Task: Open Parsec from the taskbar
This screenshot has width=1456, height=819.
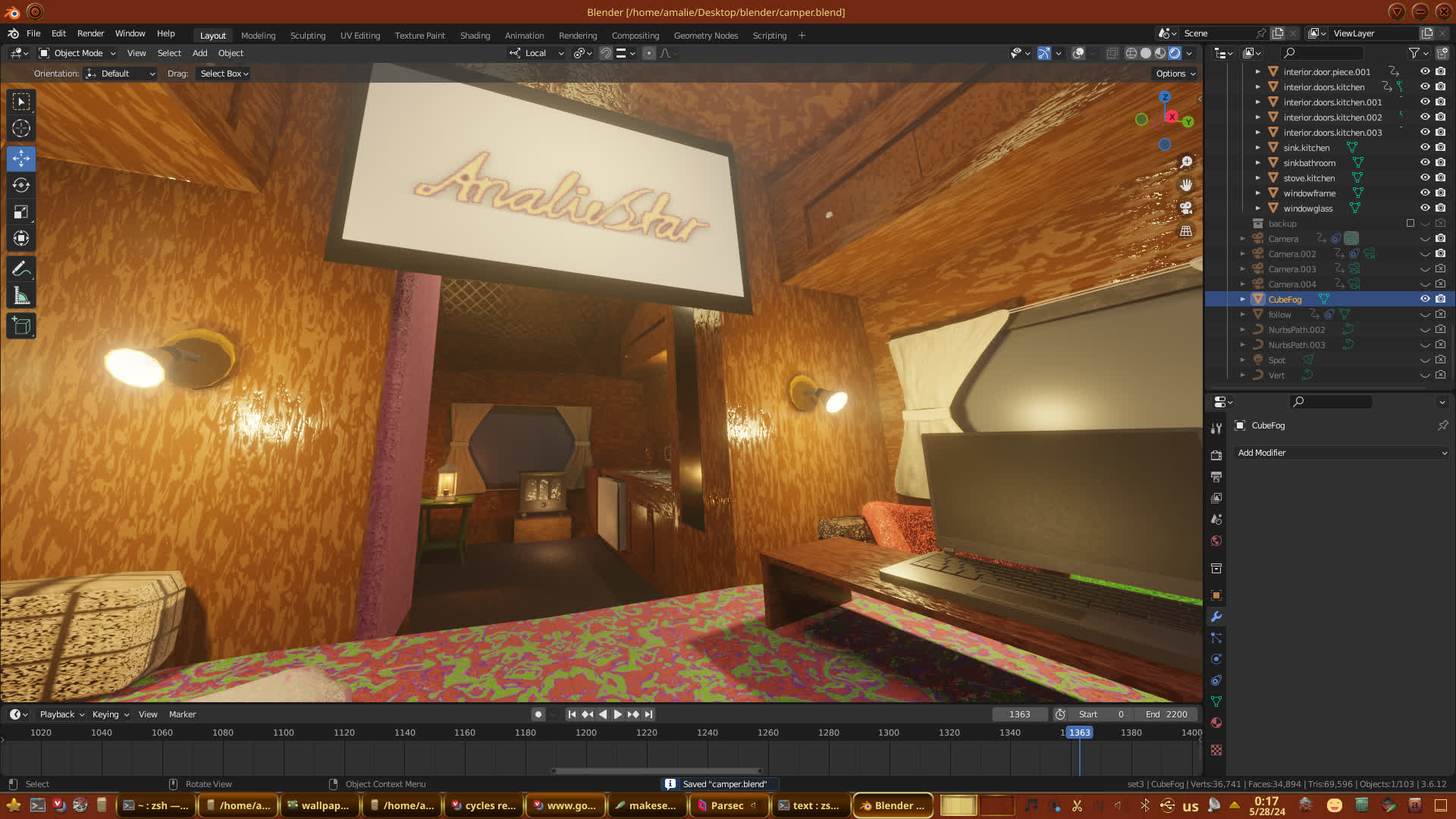Action: point(726,805)
